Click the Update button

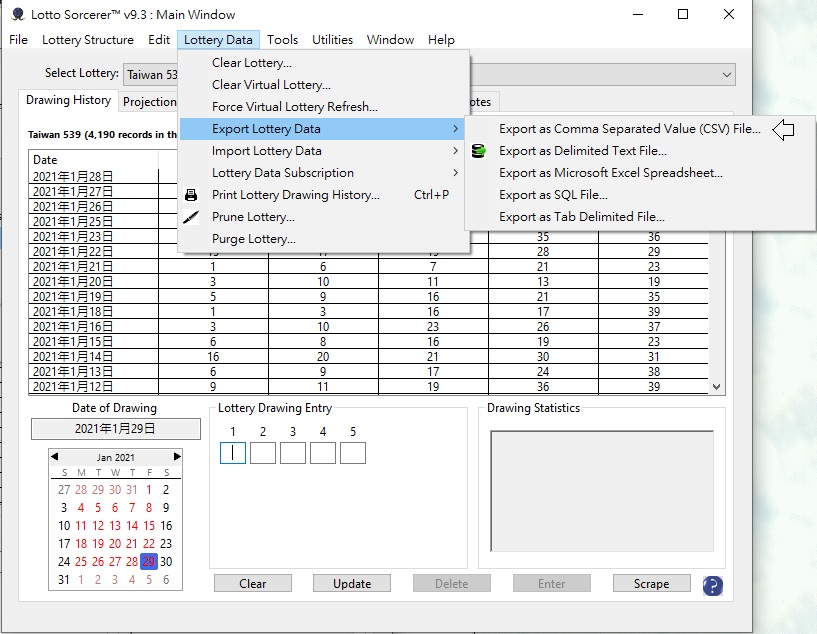pyautogui.click(x=352, y=584)
